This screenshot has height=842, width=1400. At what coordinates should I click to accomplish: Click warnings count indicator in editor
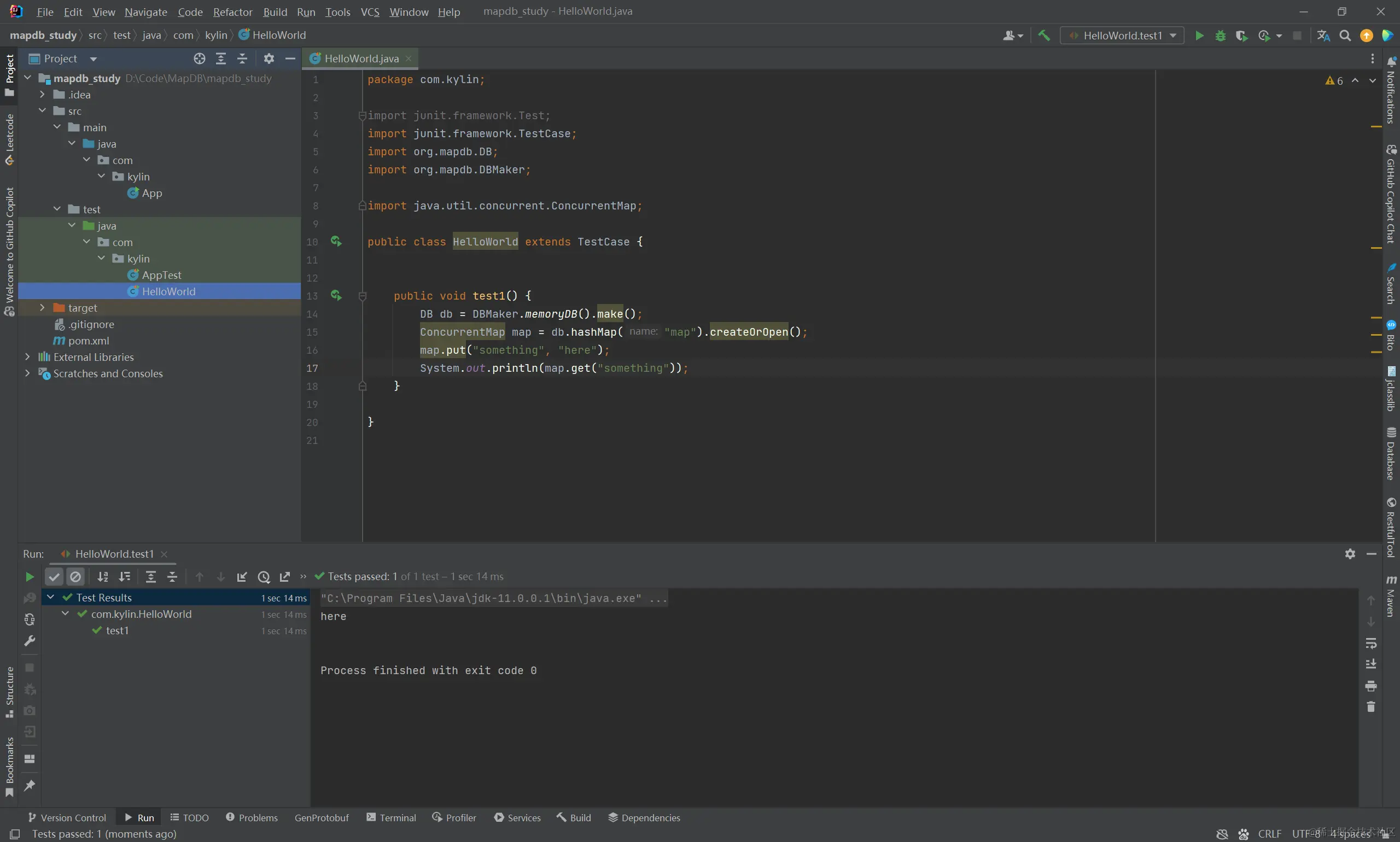click(x=1334, y=80)
